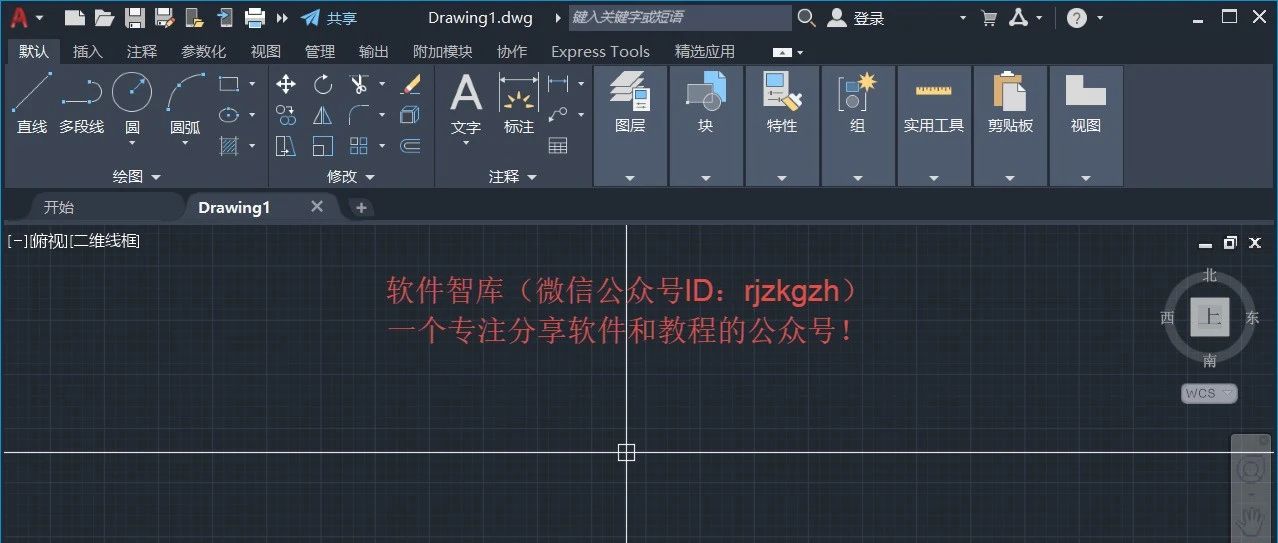Click the Save disk icon
Image resolution: width=1278 pixels, height=543 pixels.
(x=135, y=17)
